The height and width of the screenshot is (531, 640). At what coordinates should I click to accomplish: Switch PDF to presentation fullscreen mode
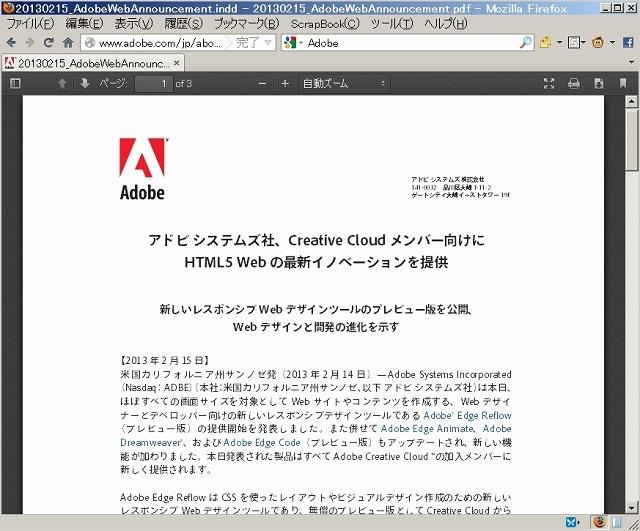coord(548,84)
